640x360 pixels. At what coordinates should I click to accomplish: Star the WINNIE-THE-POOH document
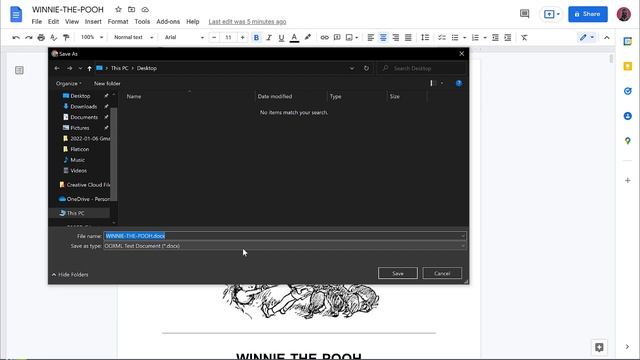118,9
